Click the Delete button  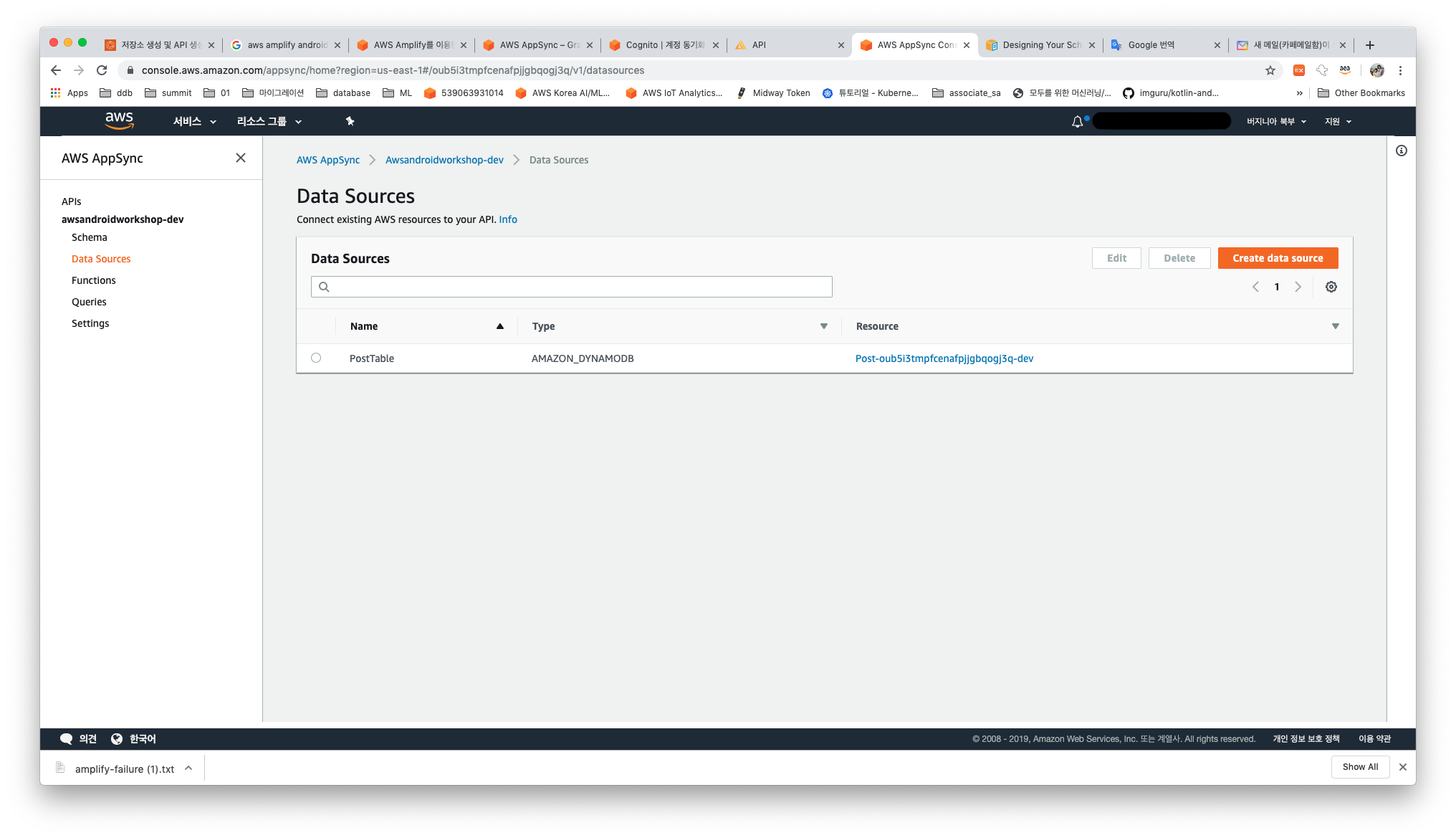(x=1179, y=258)
